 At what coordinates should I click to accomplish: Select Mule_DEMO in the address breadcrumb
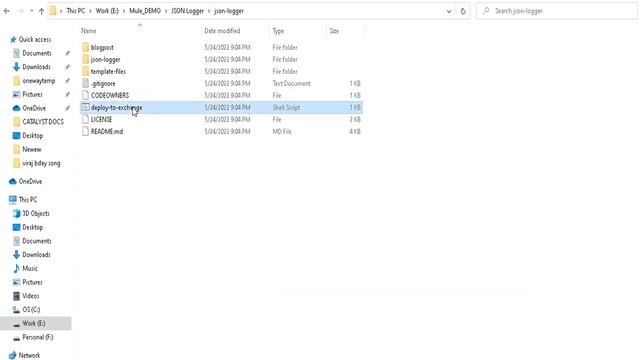(145, 11)
